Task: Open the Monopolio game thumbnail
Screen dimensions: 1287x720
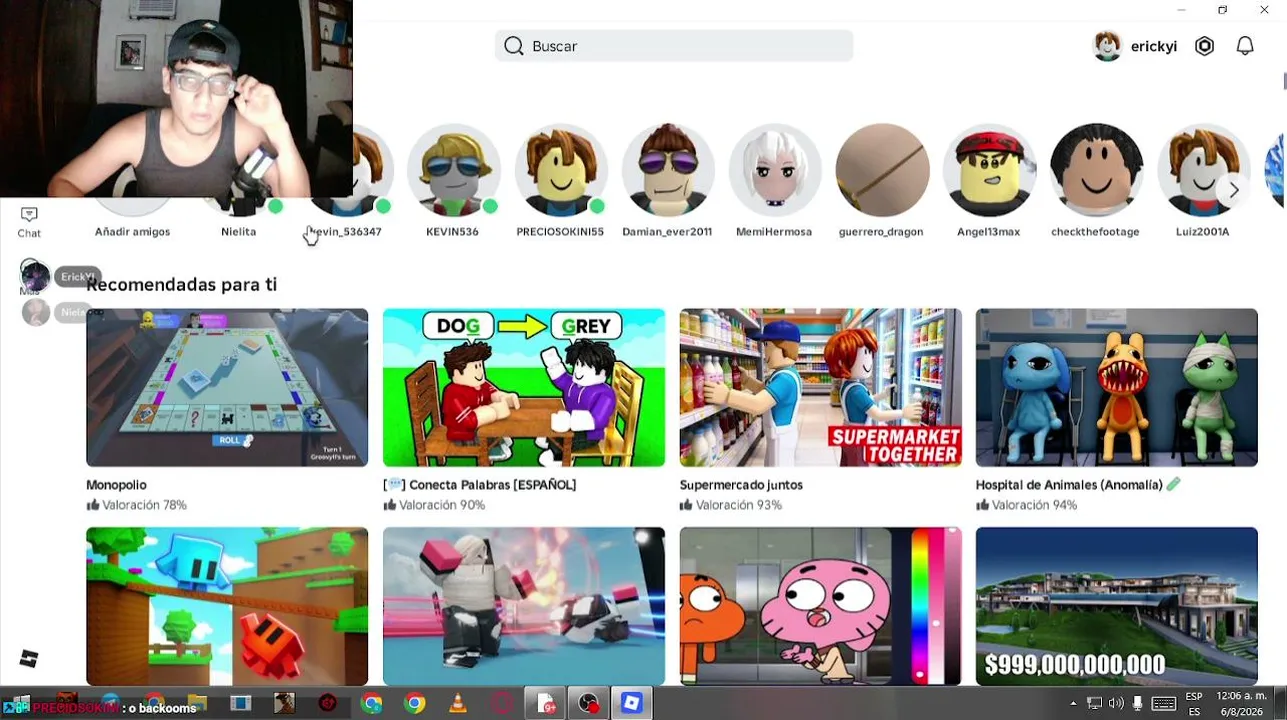Action: point(227,387)
